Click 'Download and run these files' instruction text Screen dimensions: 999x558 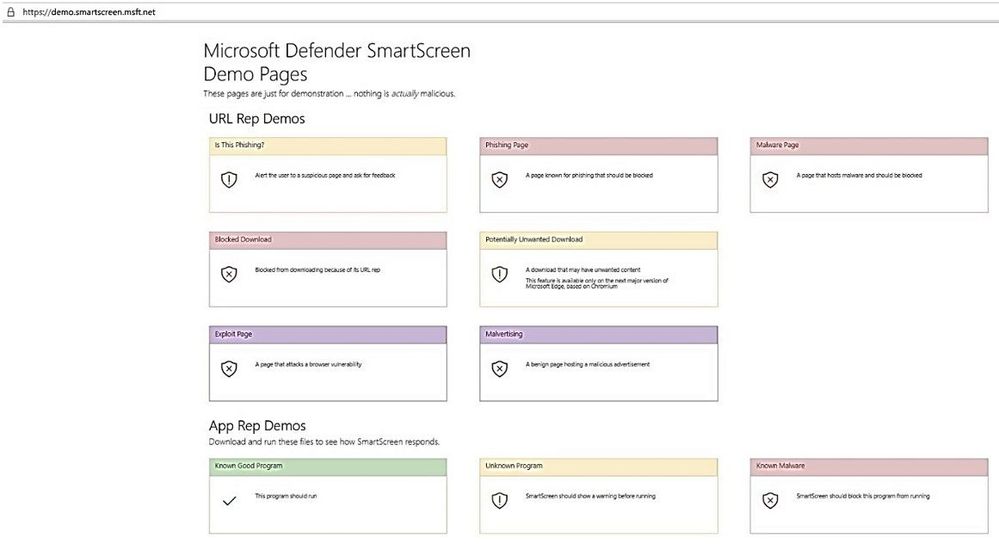coord(324,441)
